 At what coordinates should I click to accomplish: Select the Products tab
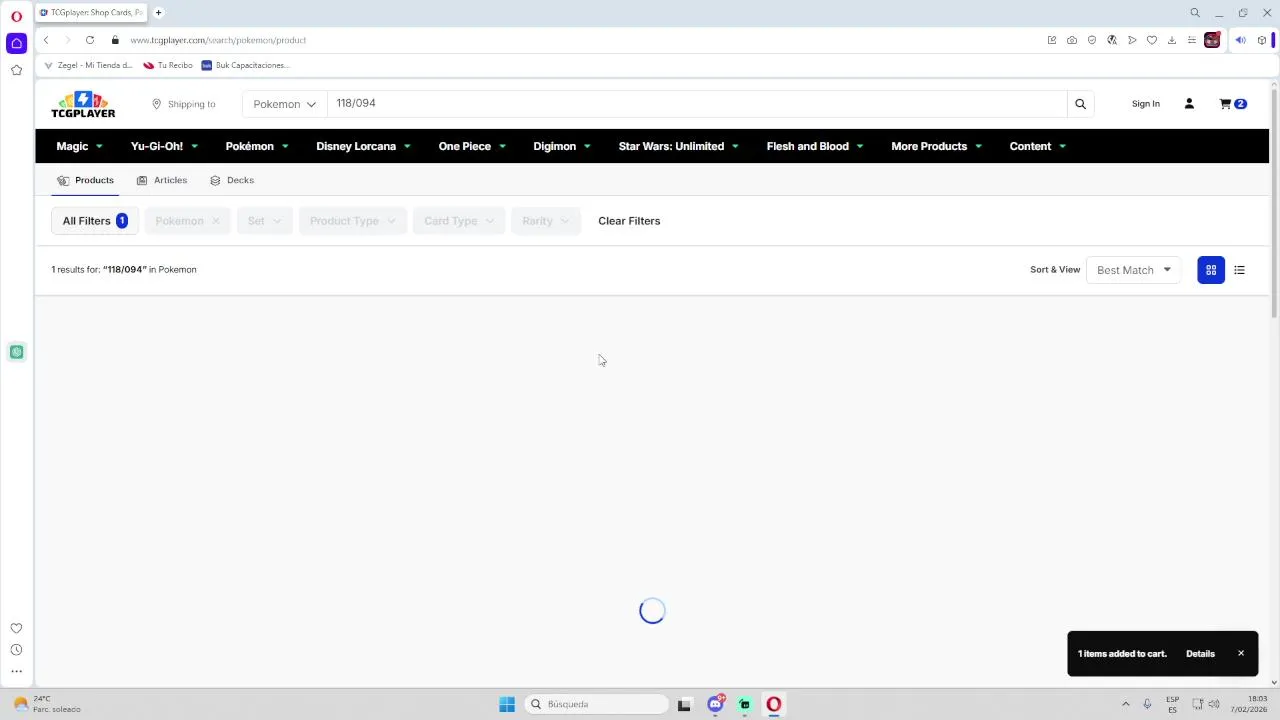pos(85,180)
